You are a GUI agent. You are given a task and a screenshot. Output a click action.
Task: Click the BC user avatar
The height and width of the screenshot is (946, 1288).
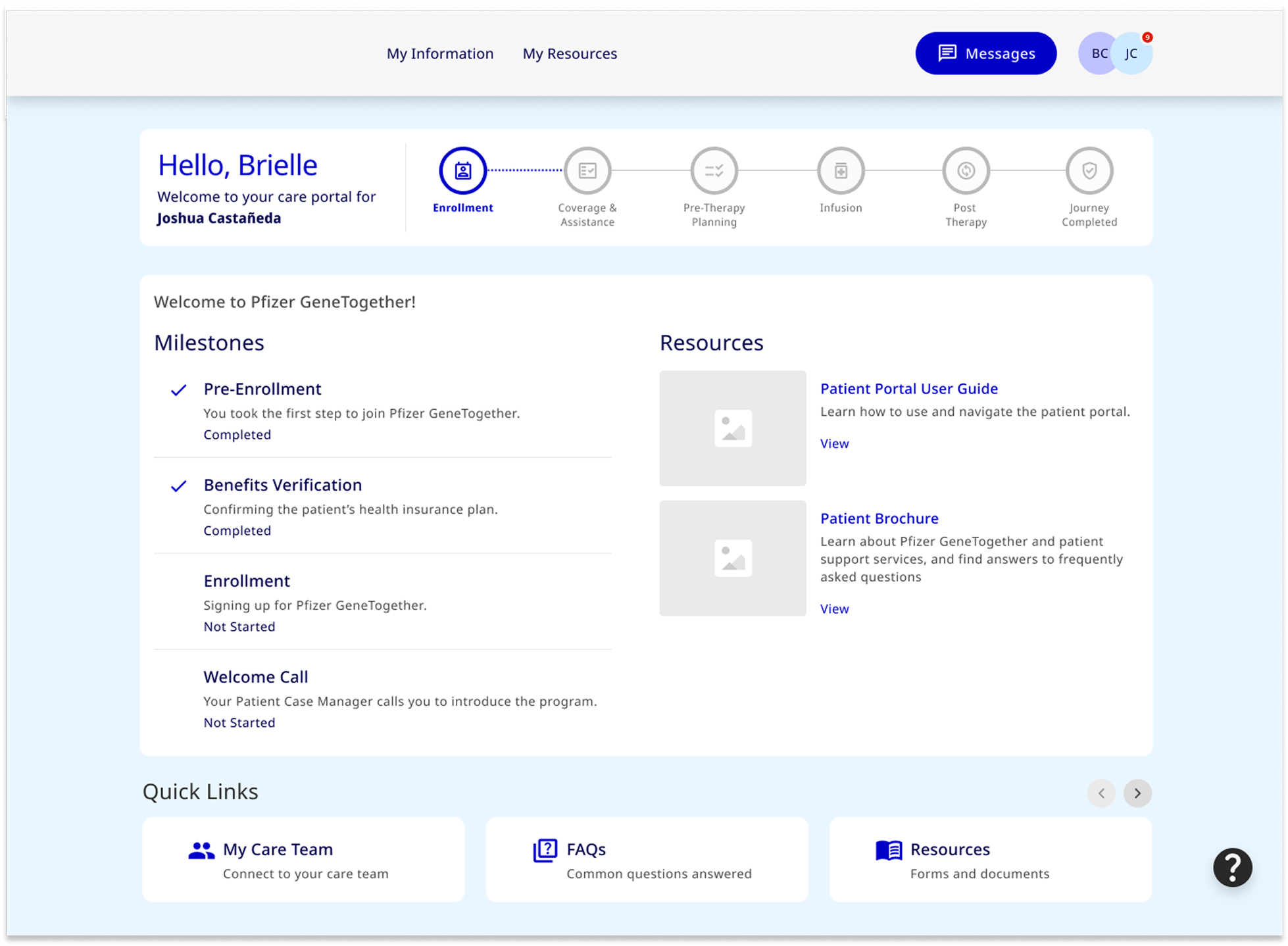[x=1096, y=53]
